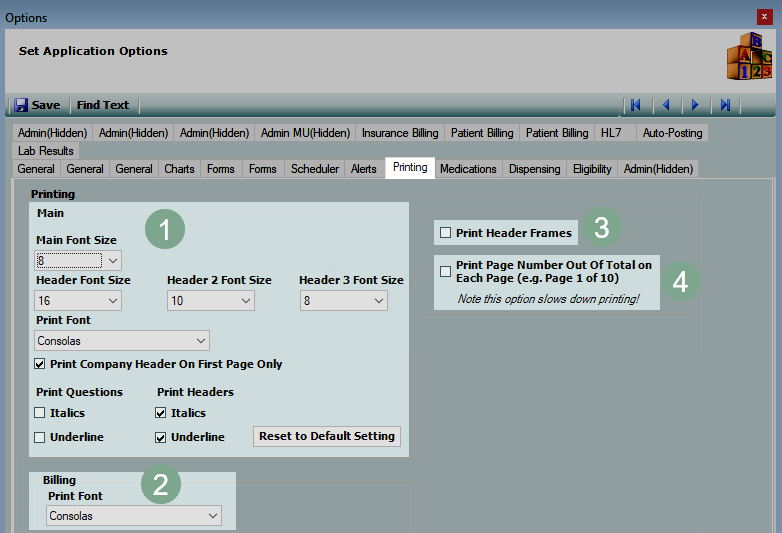Go to first record navigation arrow
The image size is (782, 533).
pyautogui.click(x=634, y=105)
